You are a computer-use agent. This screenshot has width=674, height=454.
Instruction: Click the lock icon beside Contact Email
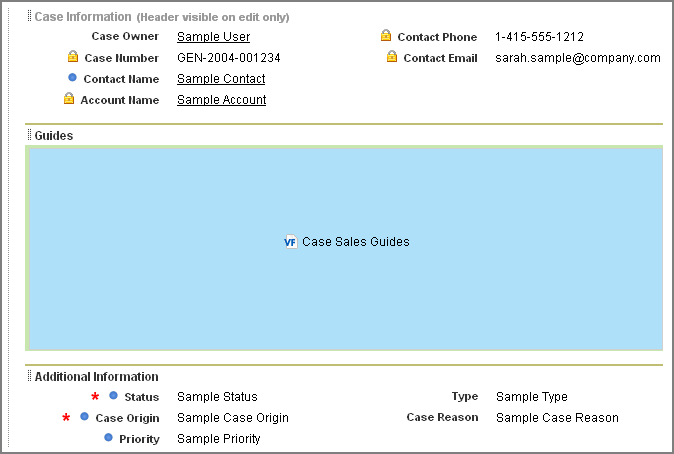click(x=392, y=56)
